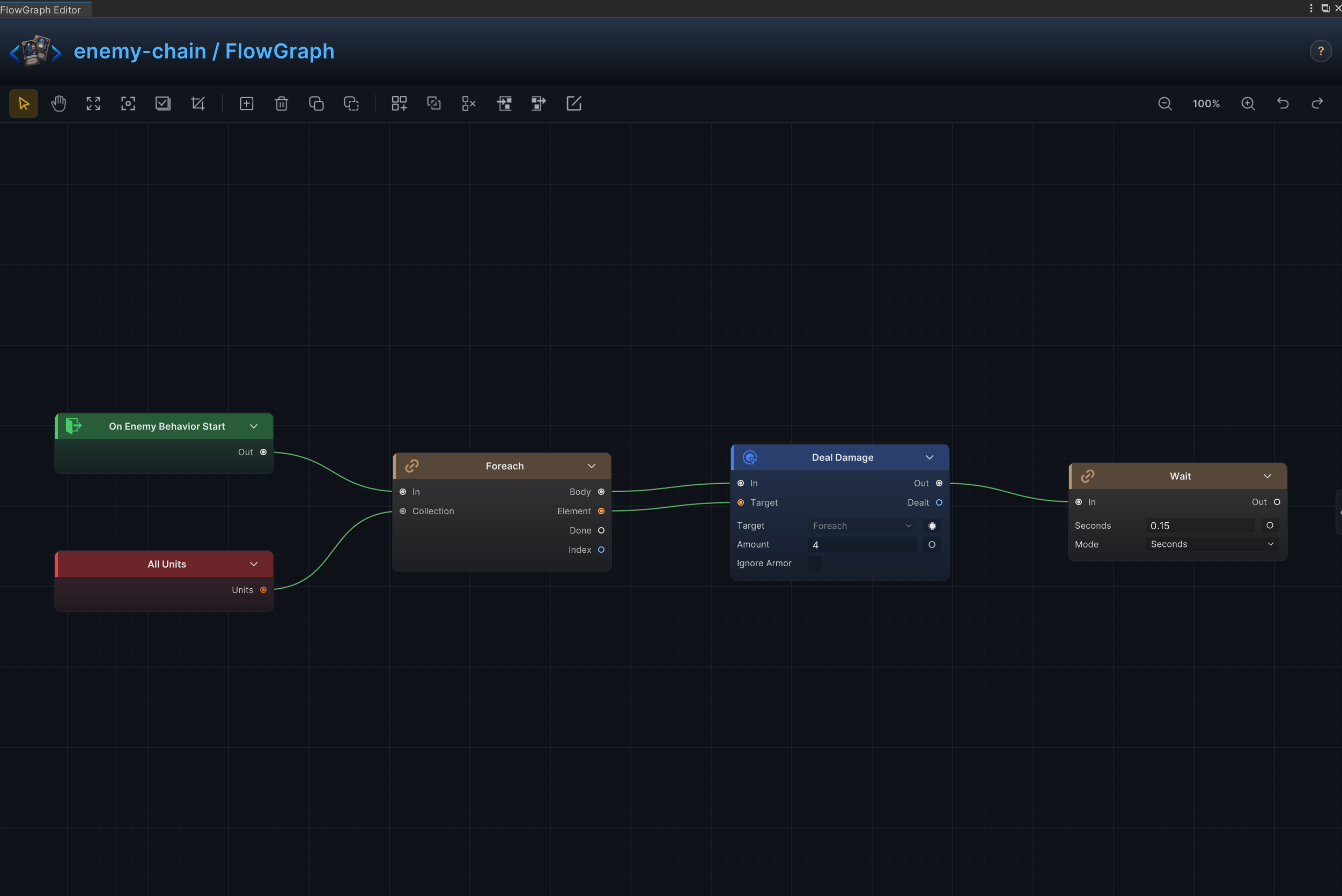Viewport: 1342px width, 896px height.
Task: Click the Dealt output port on Deal Damage
Action: (939, 502)
